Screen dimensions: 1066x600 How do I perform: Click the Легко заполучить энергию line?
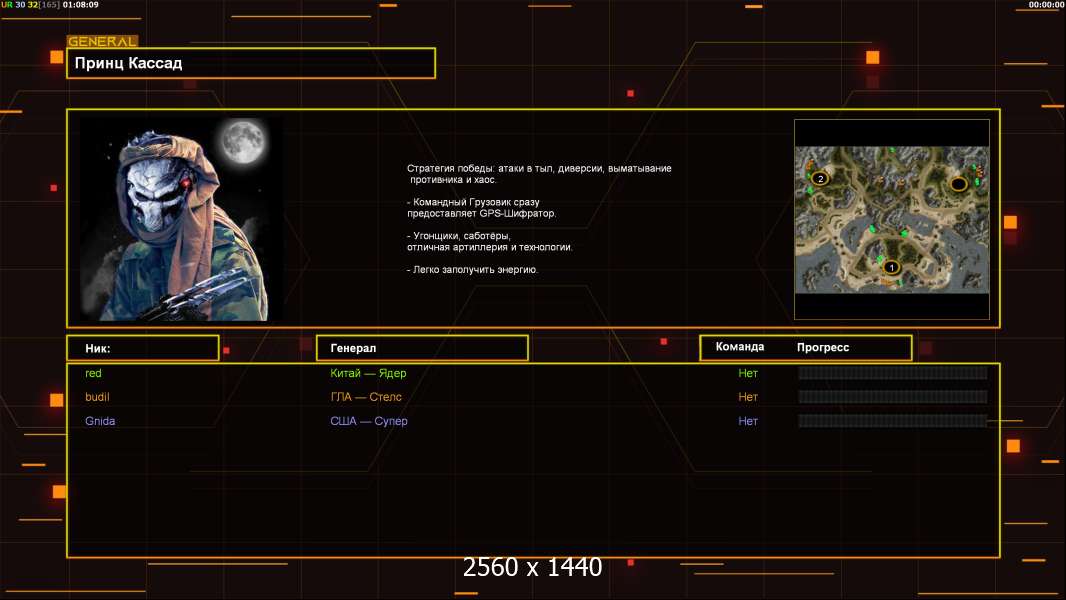(472, 270)
